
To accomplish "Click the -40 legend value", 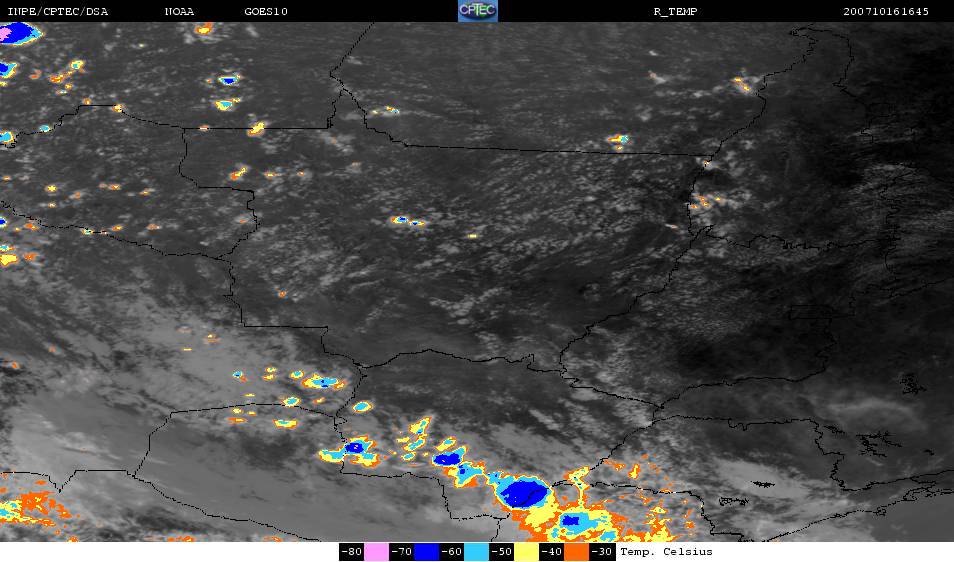I will pyautogui.click(x=551, y=552).
